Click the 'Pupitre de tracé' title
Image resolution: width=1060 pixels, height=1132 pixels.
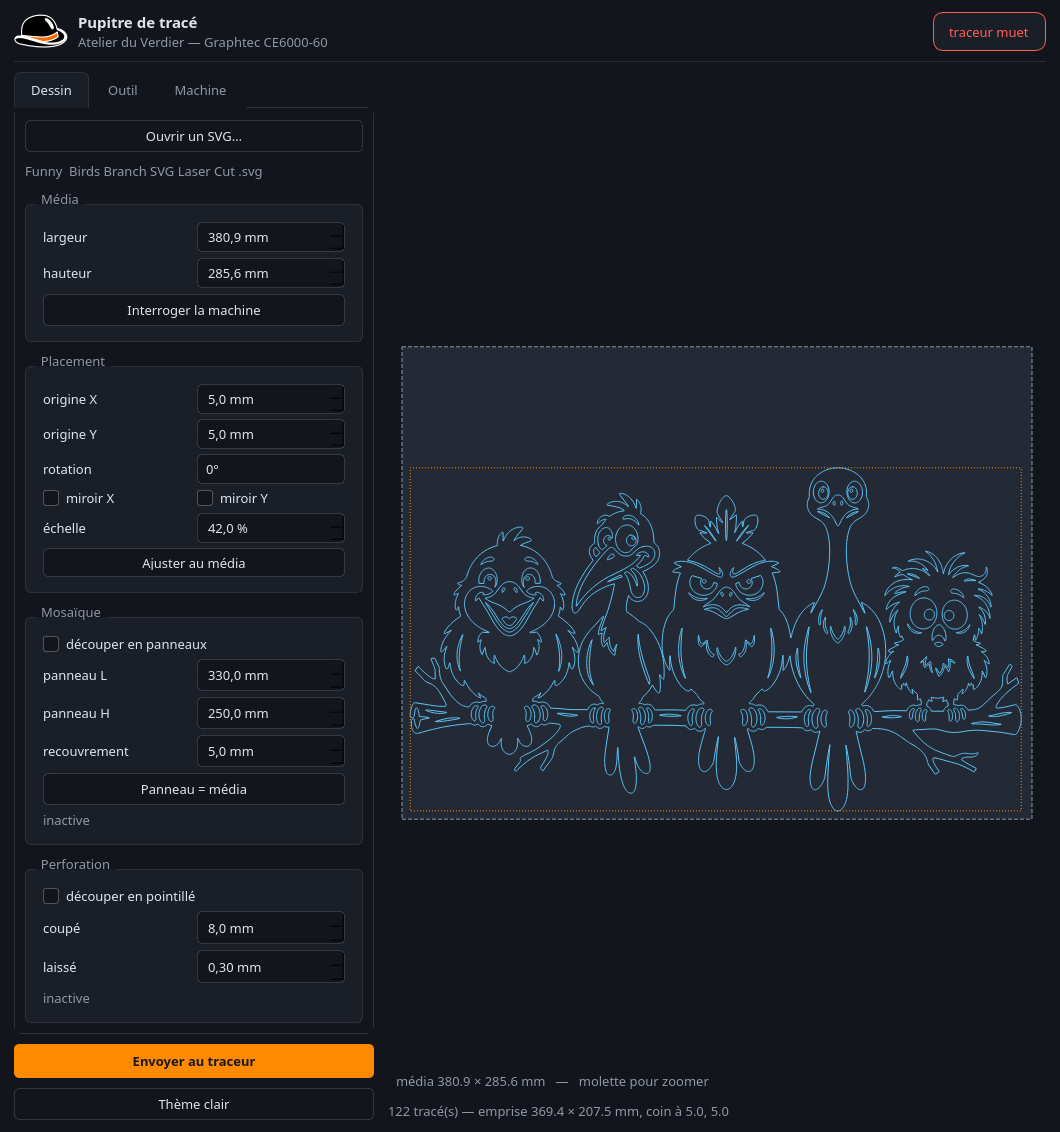click(137, 23)
